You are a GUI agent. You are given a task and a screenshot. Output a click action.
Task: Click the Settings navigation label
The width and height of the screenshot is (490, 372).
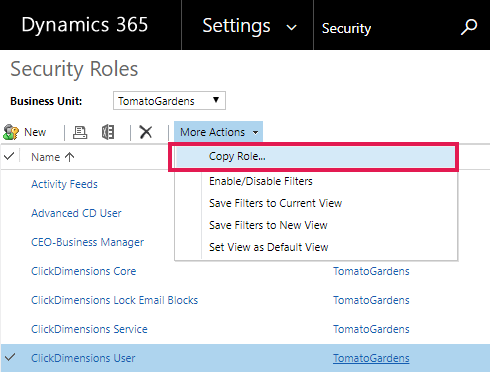[x=236, y=26]
